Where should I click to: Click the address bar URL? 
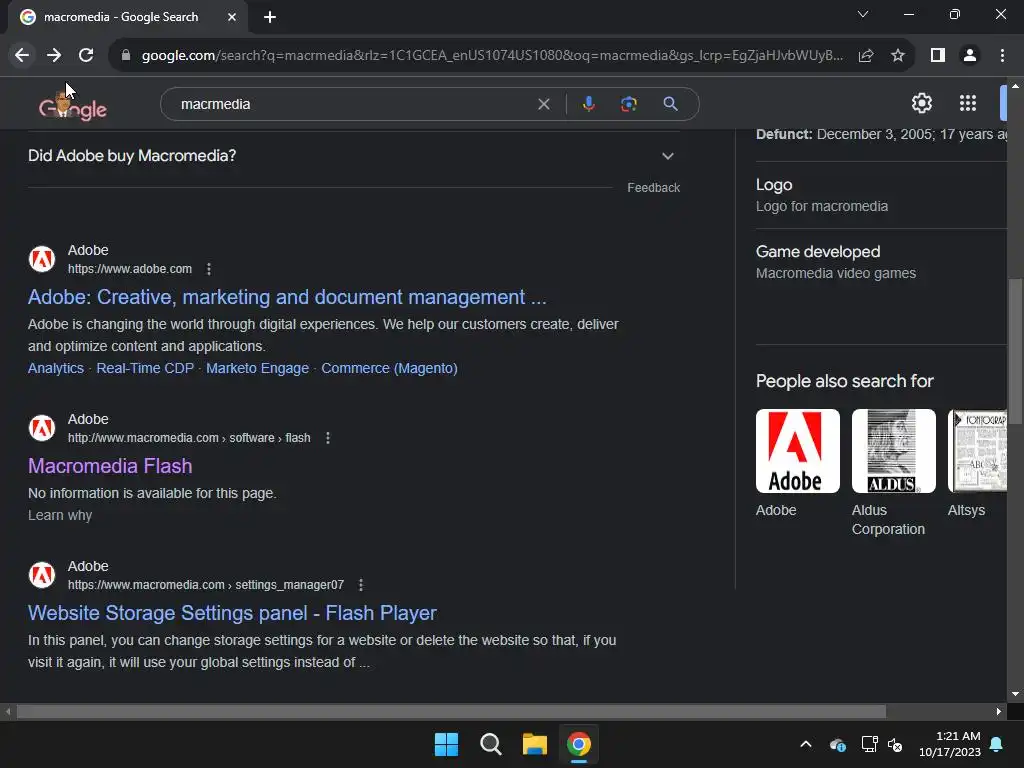pyautogui.click(x=492, y=56)
